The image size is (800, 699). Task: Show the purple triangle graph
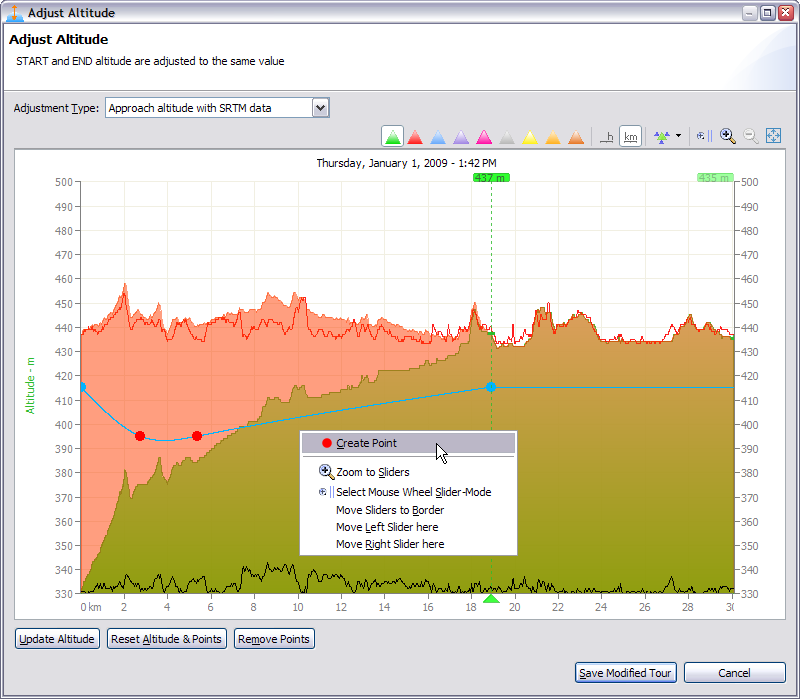click(x=461, y=137)
